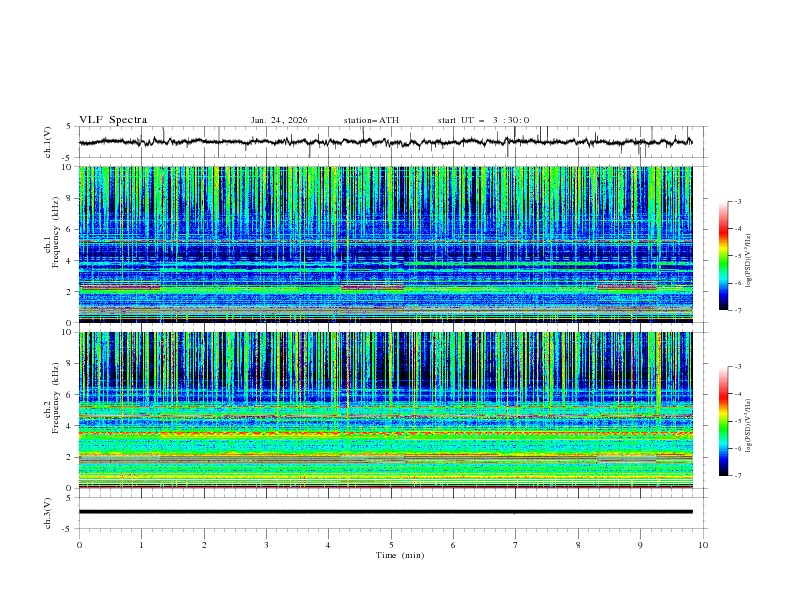792x612 pixels.
Task: Click the VLF Spectra title text
Action: (113, 120)
